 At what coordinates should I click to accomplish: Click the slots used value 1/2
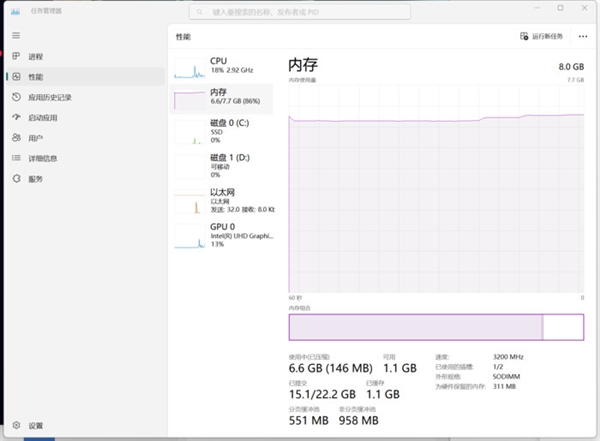pyautogui.click(x=498, y=367)
